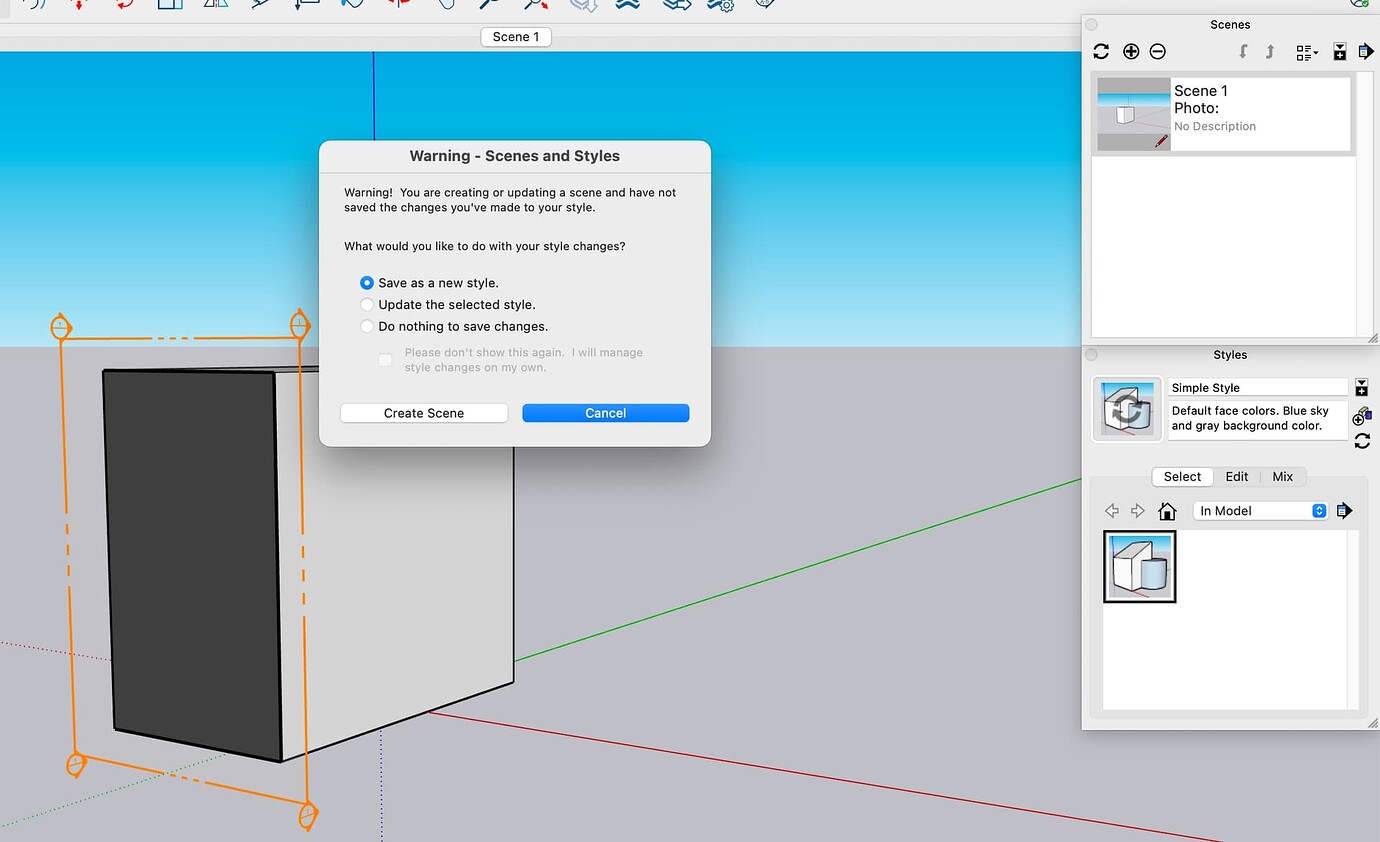Open the Mix tab in Styles
The height and width of the screenshot is (842, 1380).
[x=1283, y=477]
